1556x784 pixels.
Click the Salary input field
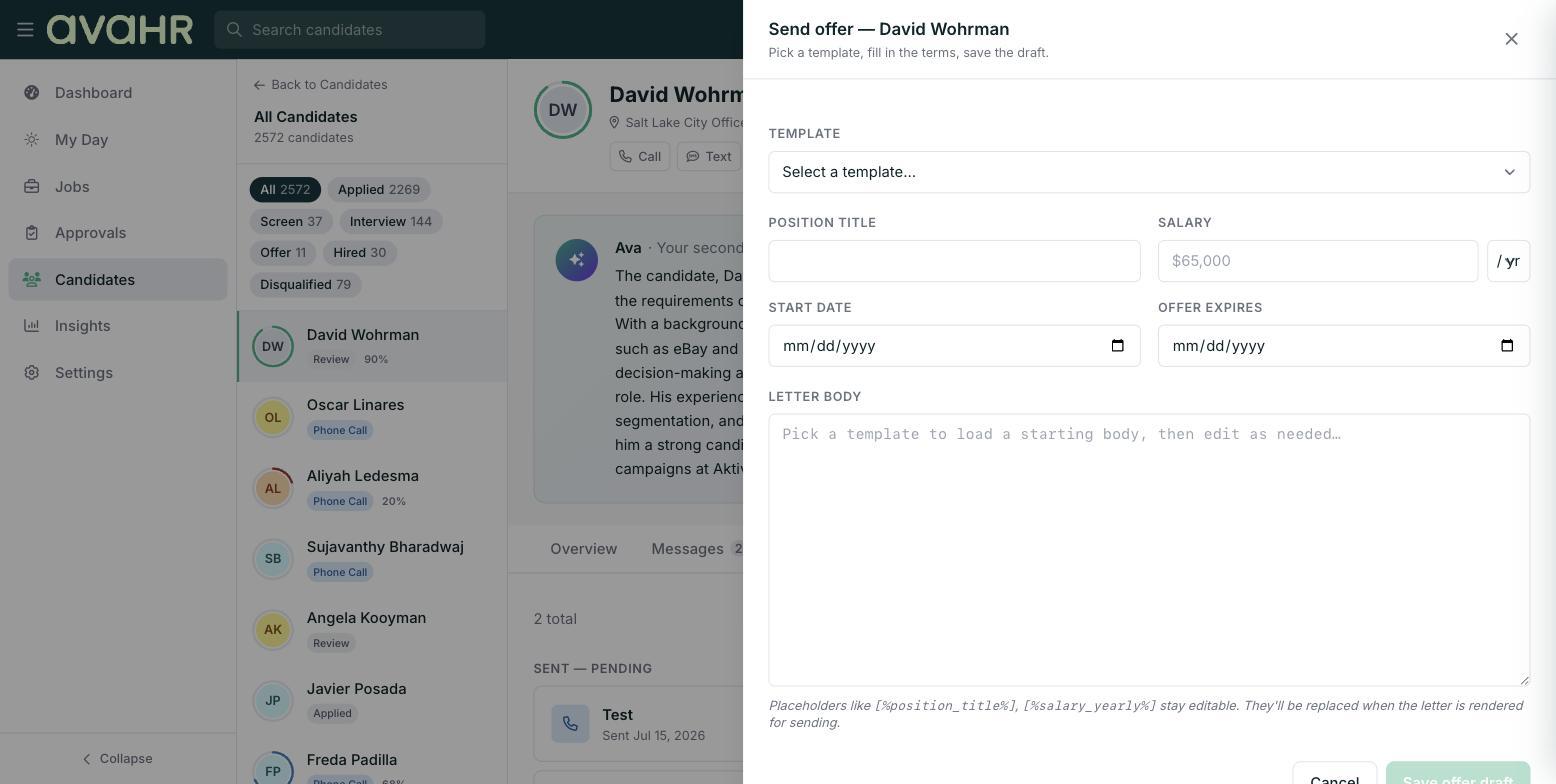(1318, 261)
